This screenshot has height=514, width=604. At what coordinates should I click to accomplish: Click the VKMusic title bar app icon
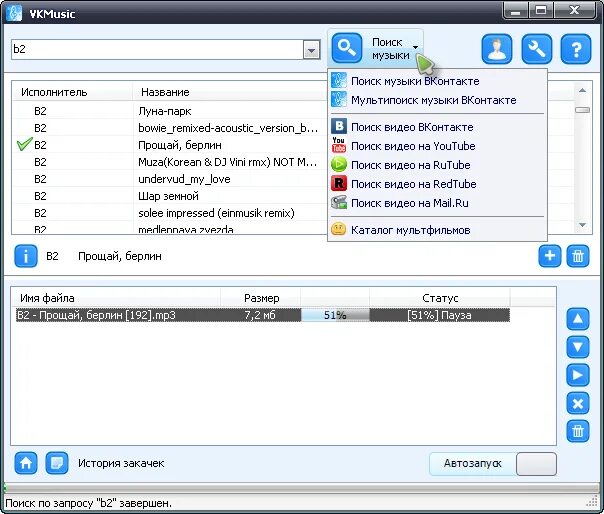point(14,13)
